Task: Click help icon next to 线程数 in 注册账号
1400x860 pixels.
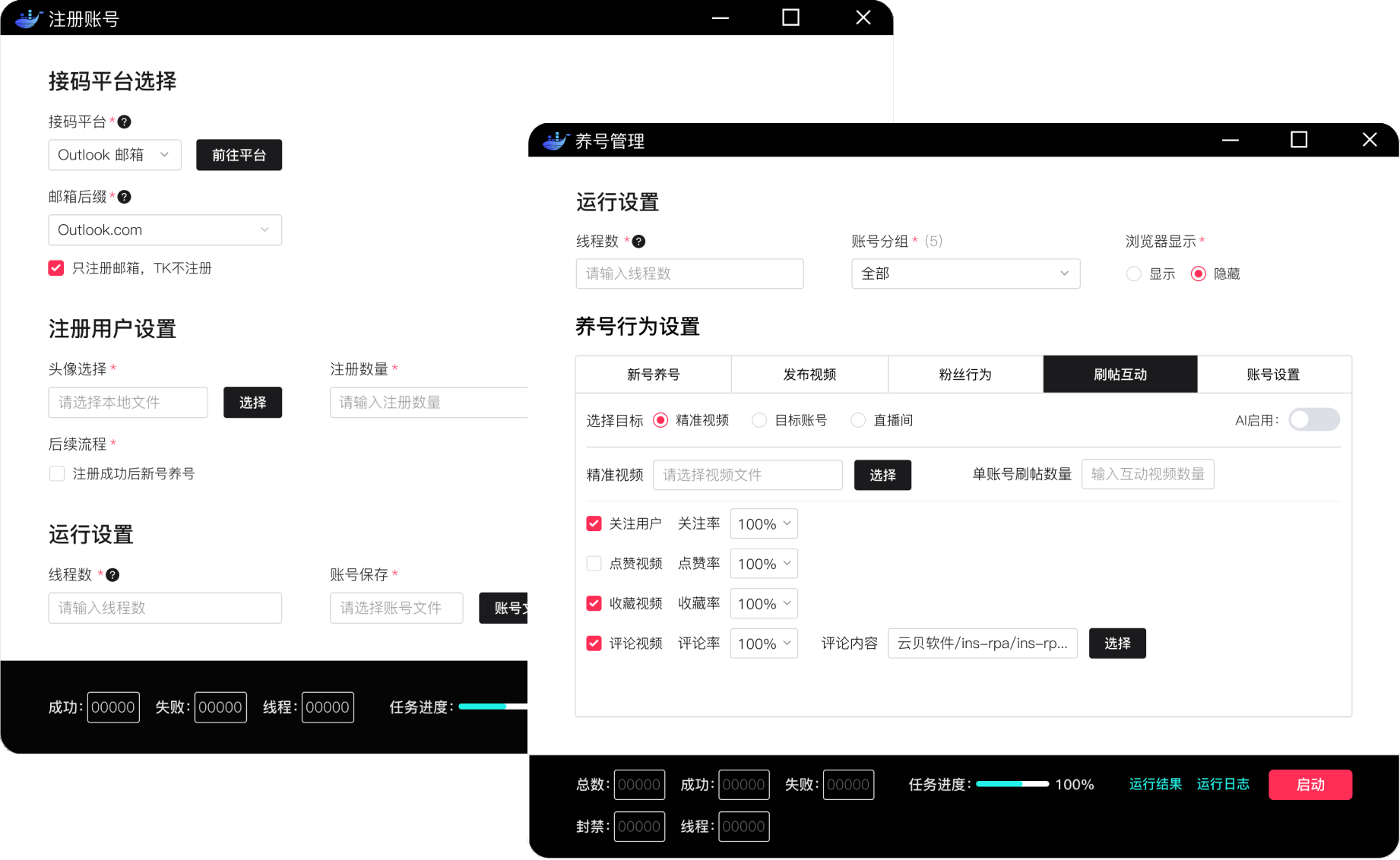Action: (x=112, y=575)
